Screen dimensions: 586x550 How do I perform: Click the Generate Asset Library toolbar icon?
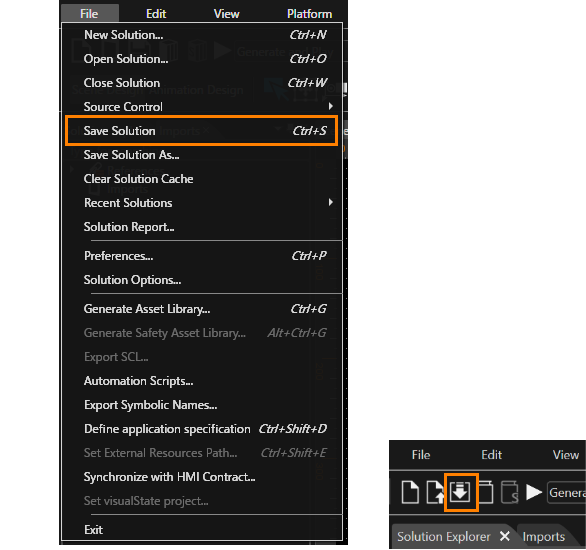[485, 492]
